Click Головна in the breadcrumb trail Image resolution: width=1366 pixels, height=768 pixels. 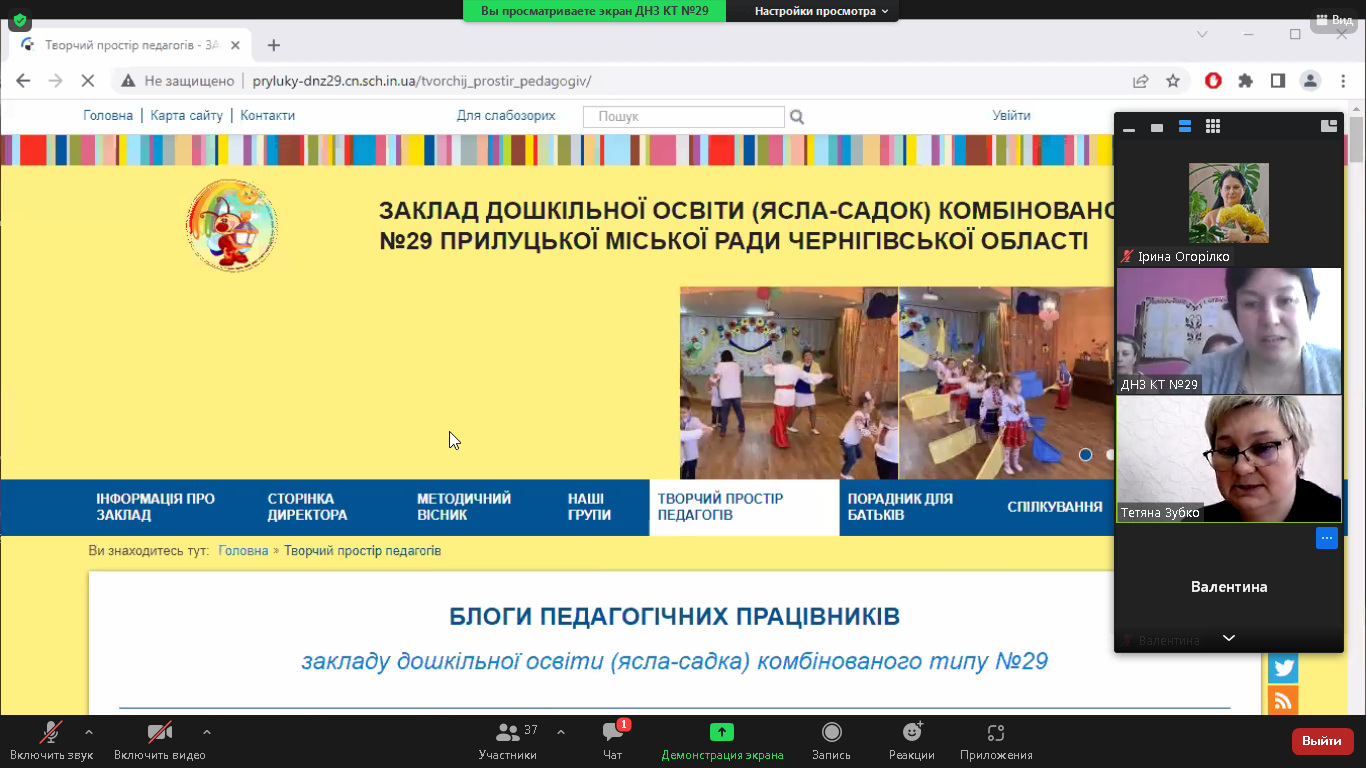pos(243,551)
